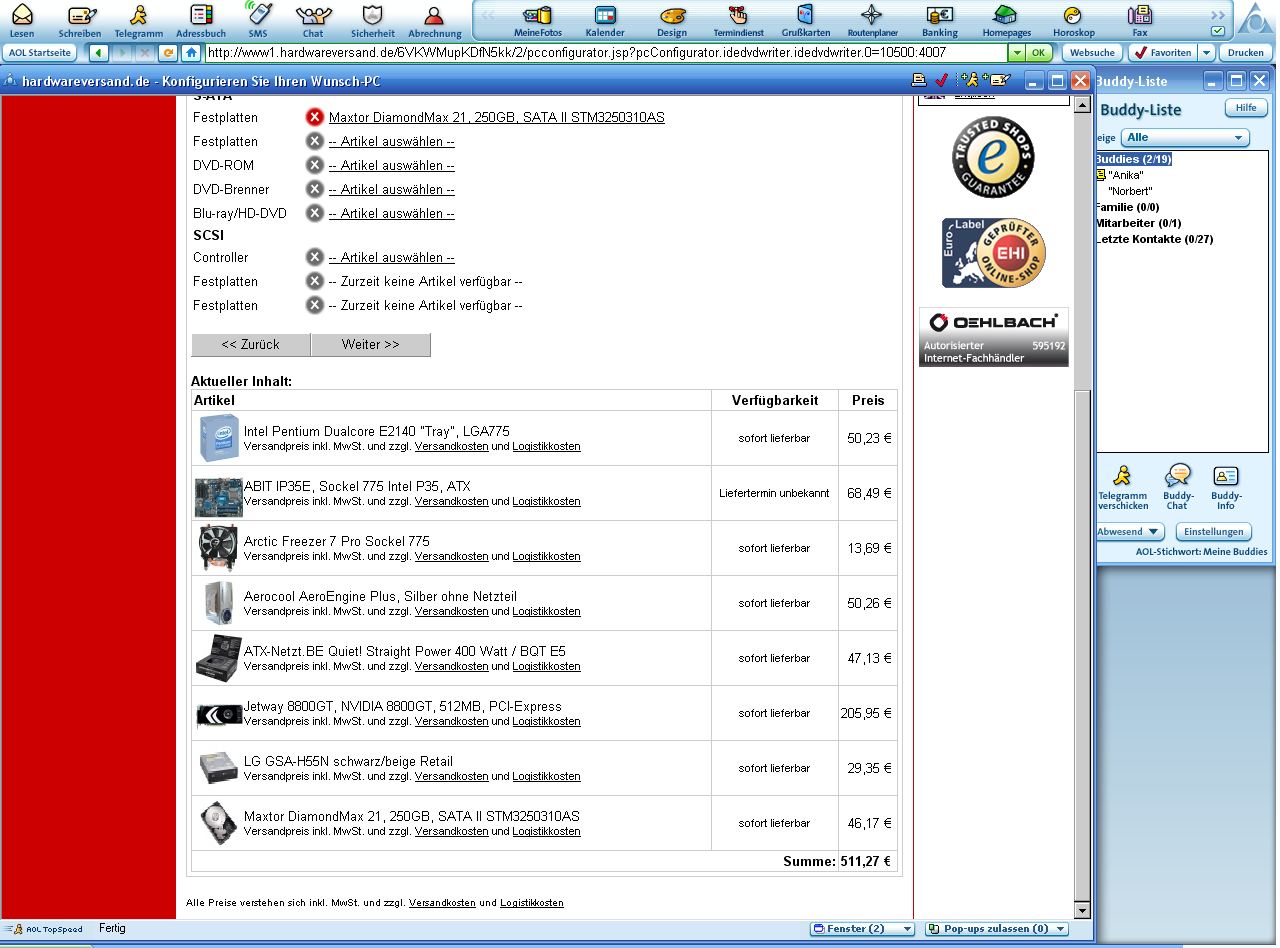
Task: Click the printer icon in browser title bar
Action: (919, 80)
